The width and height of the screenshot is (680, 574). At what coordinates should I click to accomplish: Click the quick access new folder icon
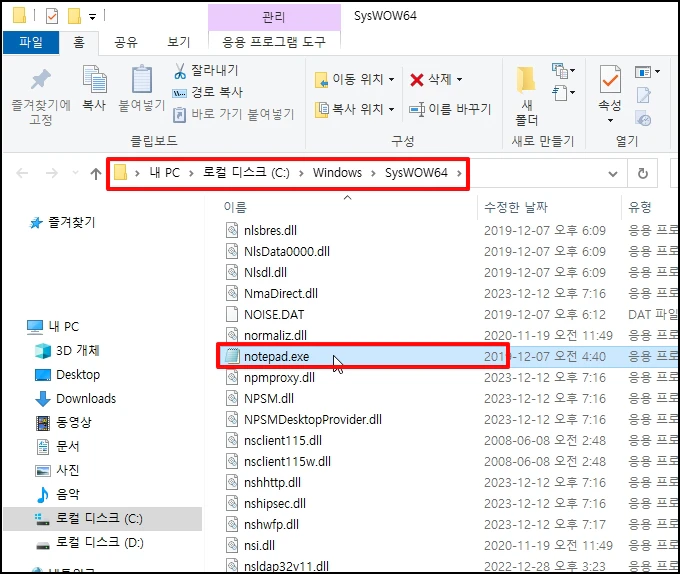(x=74, y=16)
